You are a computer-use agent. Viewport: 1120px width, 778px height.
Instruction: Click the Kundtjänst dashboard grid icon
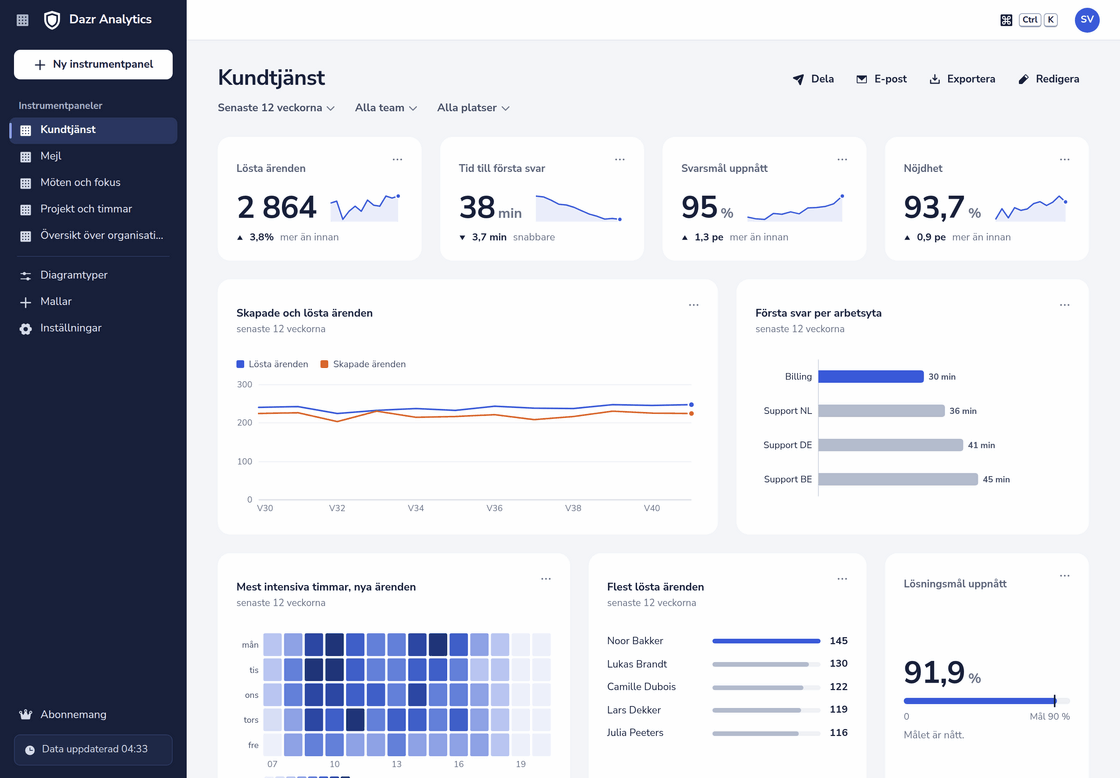(26, 130)
